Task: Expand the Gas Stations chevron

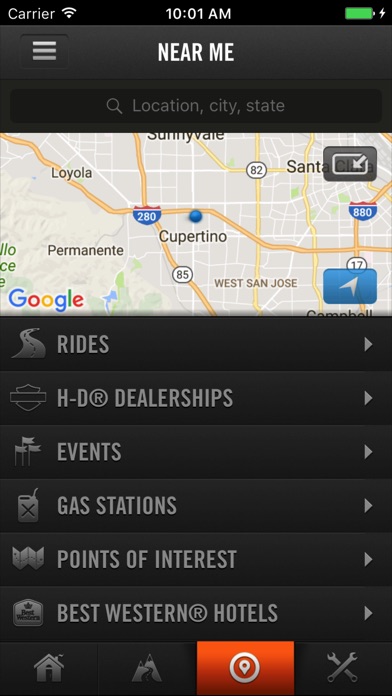Action: pyautogui.click(x=368, y=506)
